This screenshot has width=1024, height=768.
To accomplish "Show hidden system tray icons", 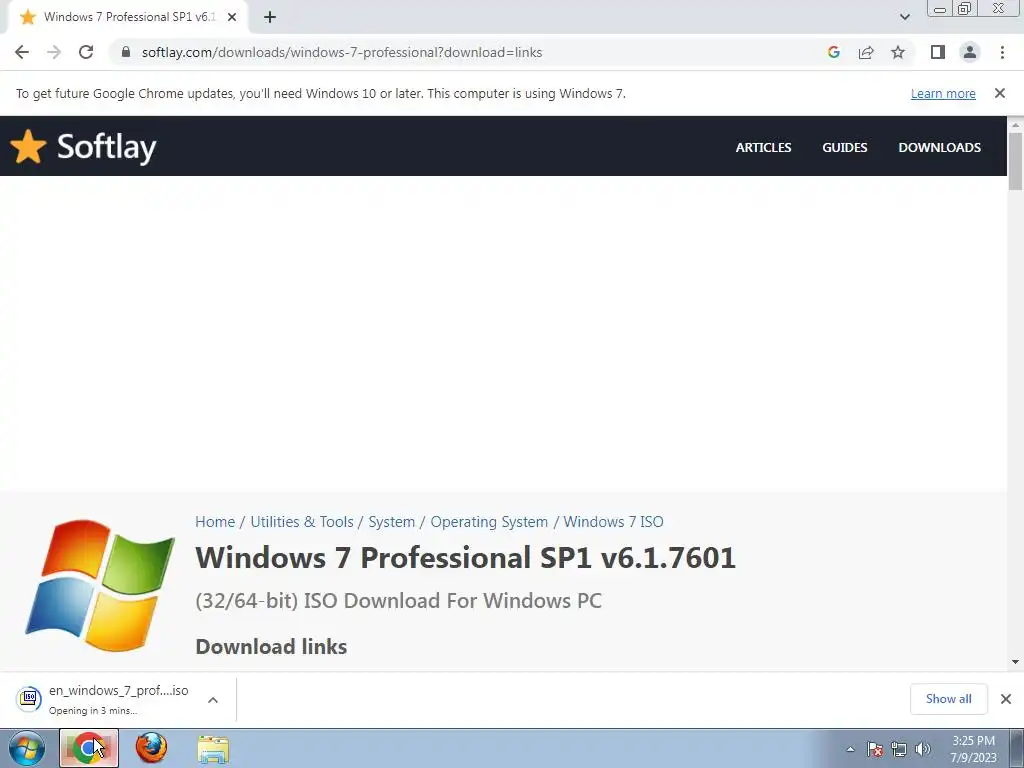I will coord(850,749).
